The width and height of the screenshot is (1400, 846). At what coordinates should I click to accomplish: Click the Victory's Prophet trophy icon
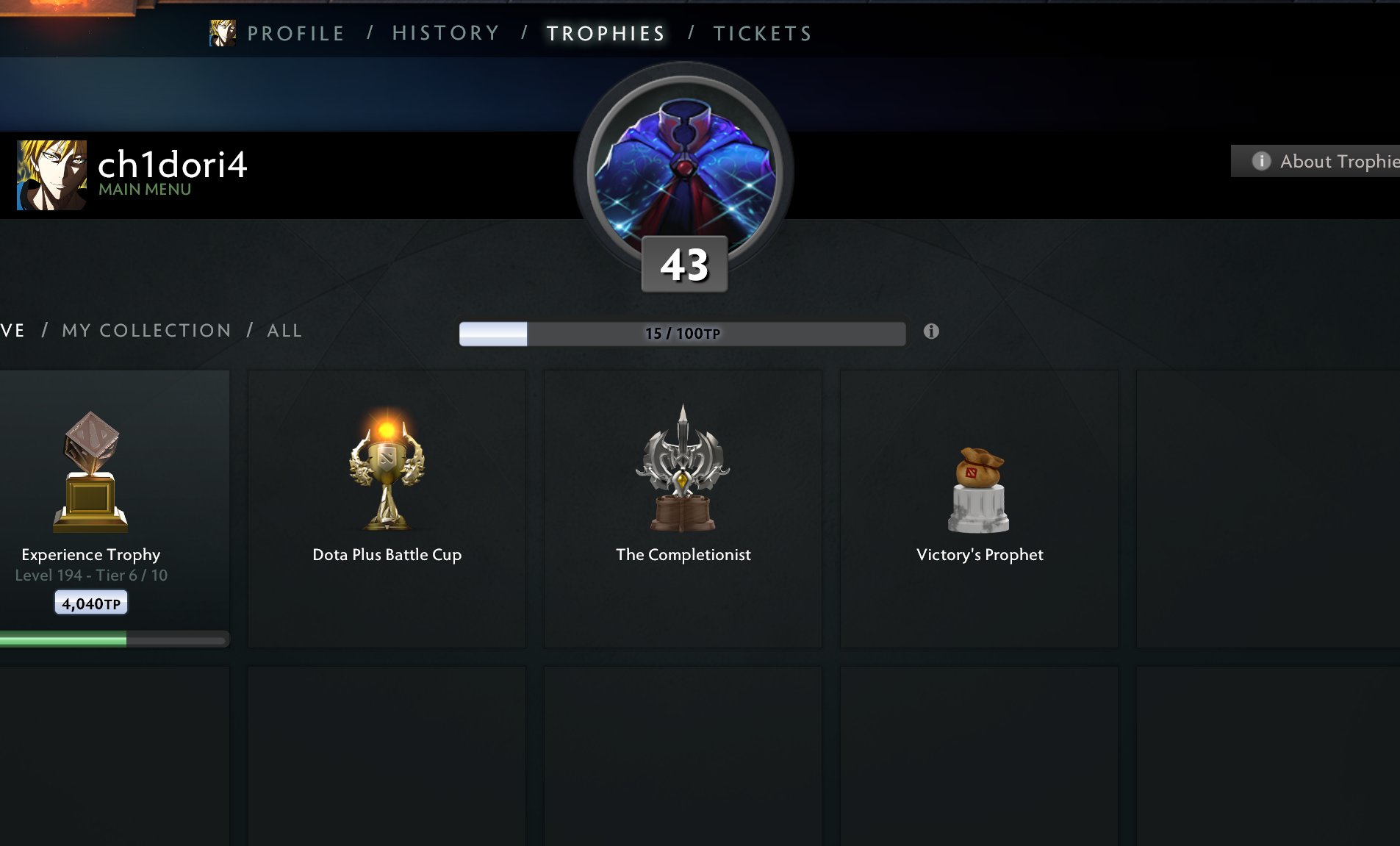click(x=978, y=490)
